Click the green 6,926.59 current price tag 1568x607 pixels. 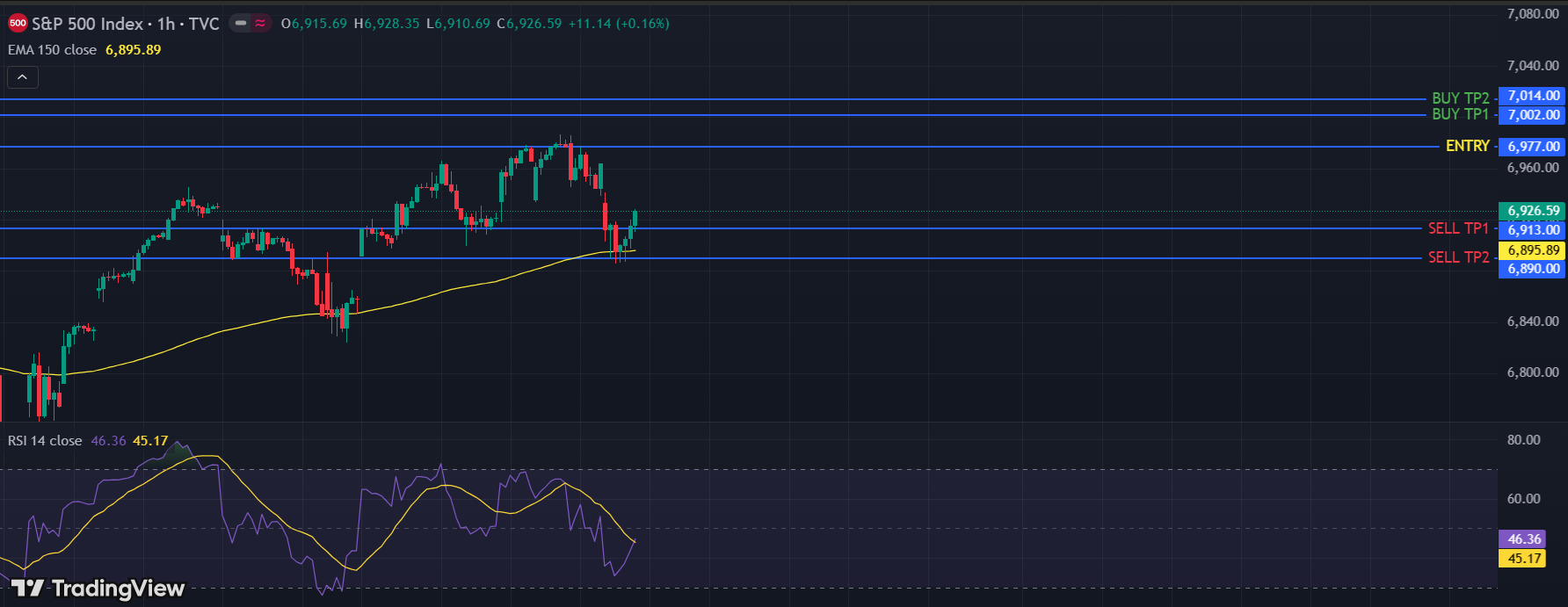pyautogui.click(x=1533, y=211)
